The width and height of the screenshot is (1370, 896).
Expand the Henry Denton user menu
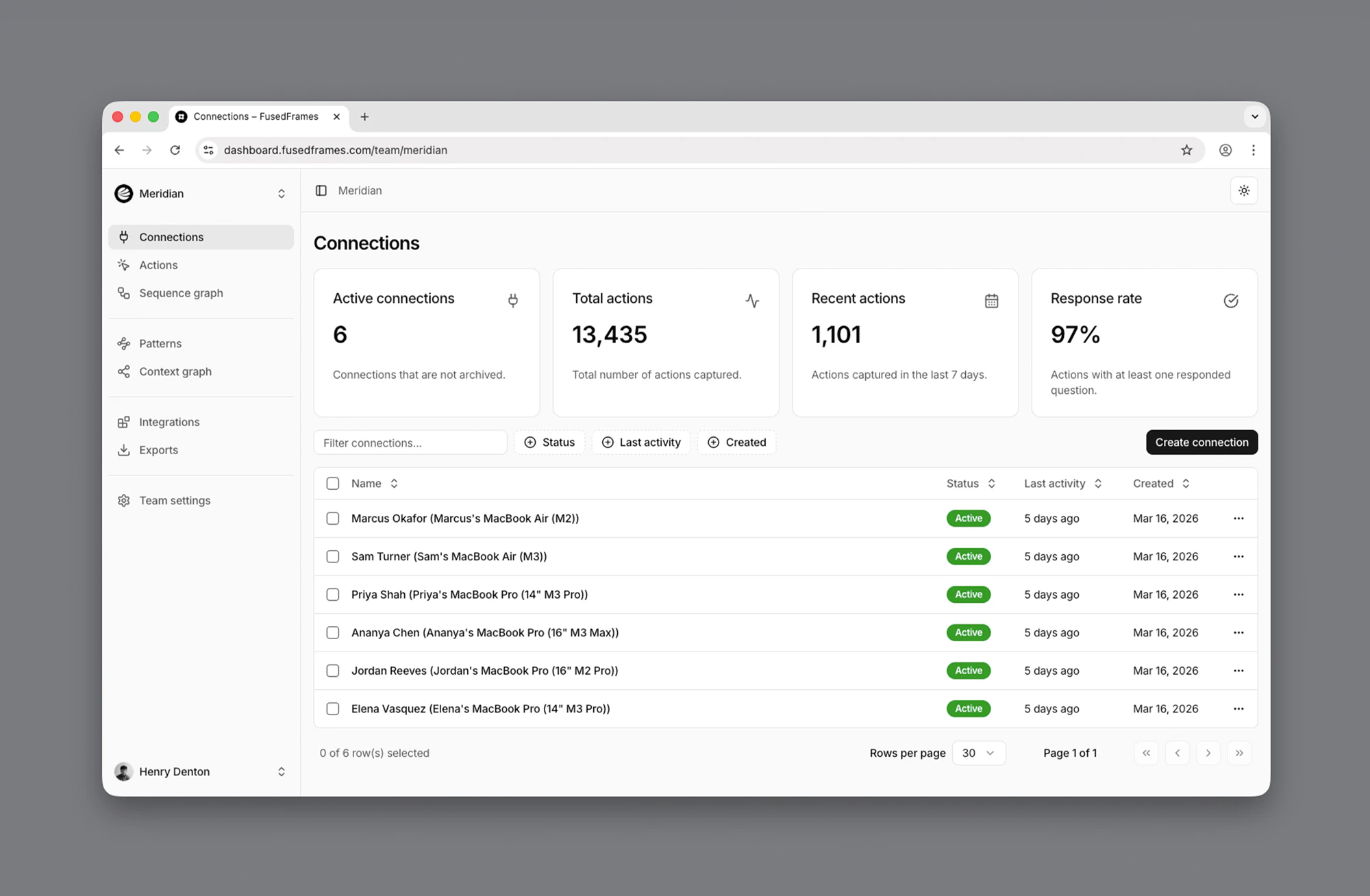201,772
